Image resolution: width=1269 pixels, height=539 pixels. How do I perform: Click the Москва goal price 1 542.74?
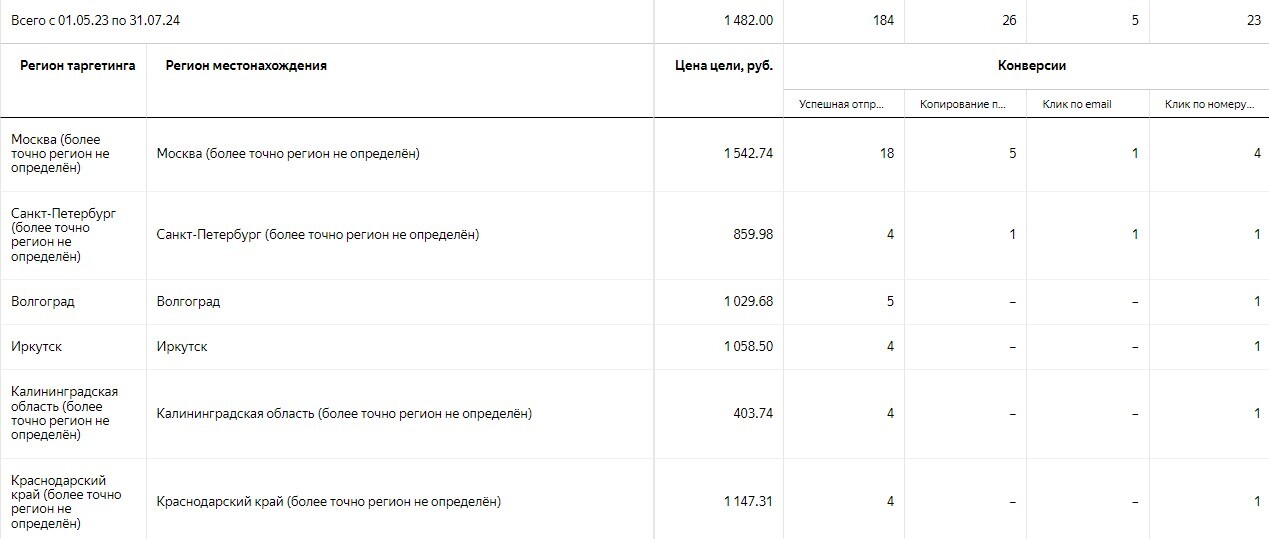(748, 154)
